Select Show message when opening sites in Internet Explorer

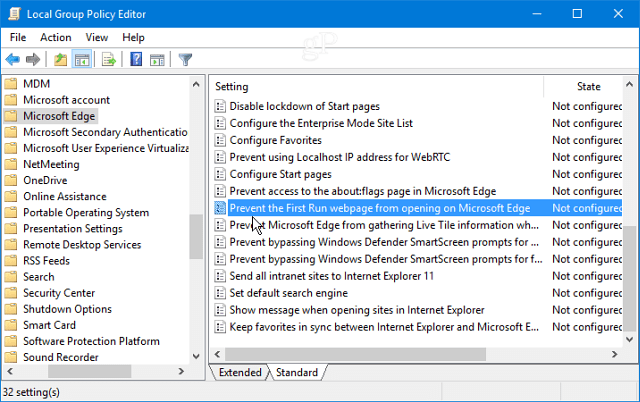pyautogui.click(x=357, y=310)
